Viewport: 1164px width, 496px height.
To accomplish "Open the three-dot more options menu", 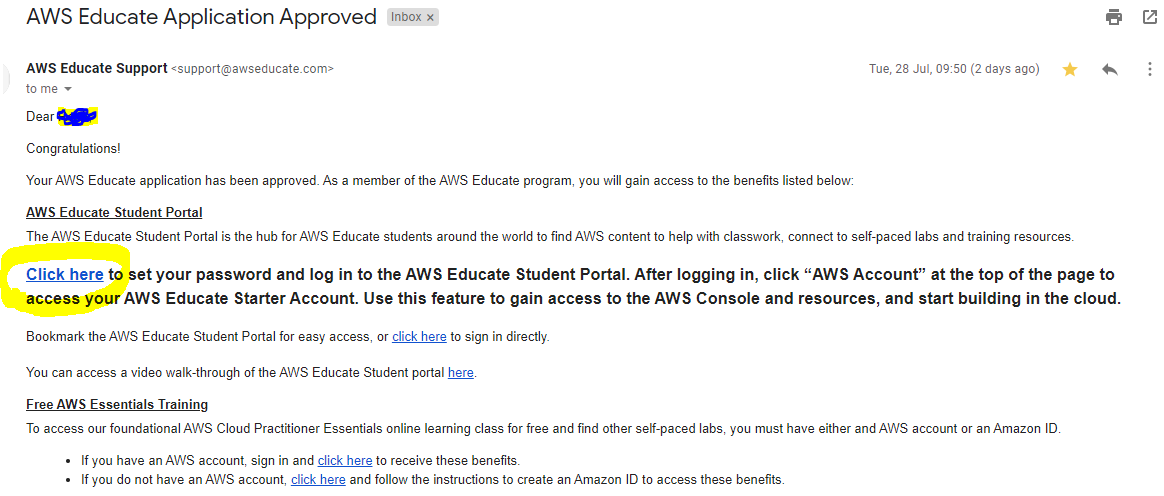I will point(1148,69).
